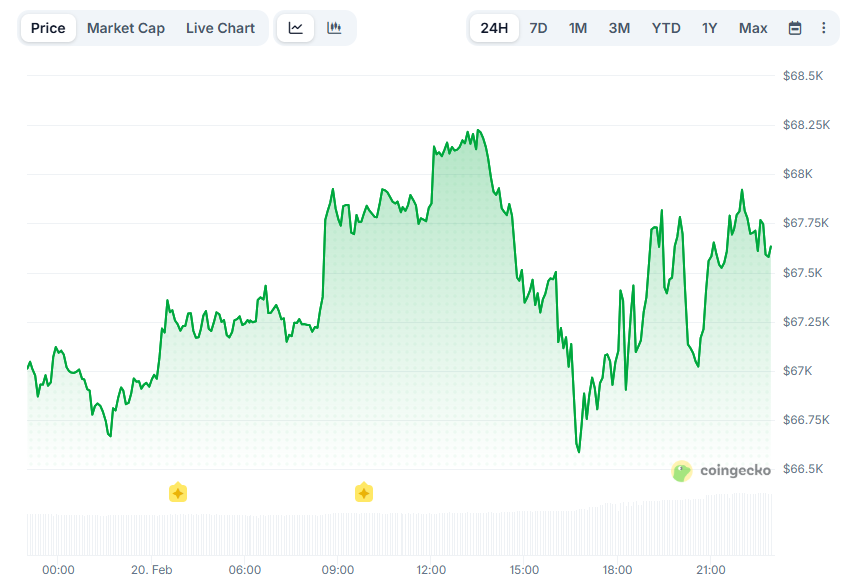Viewport: 848px width, 576px height.
Task: Select the 1Y time range
Action: [709, 28]
